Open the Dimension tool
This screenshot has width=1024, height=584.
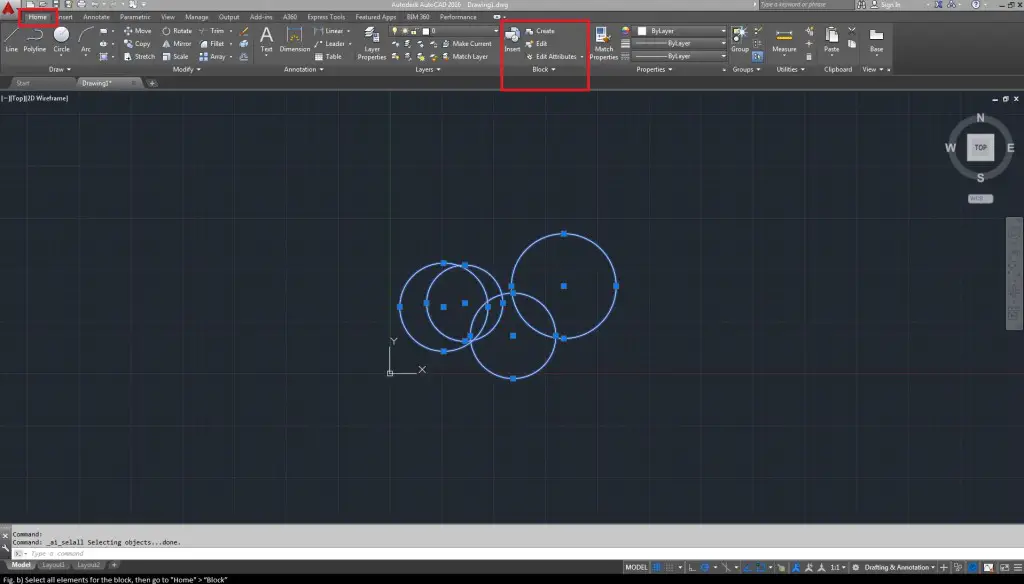[x=295, y=39]
